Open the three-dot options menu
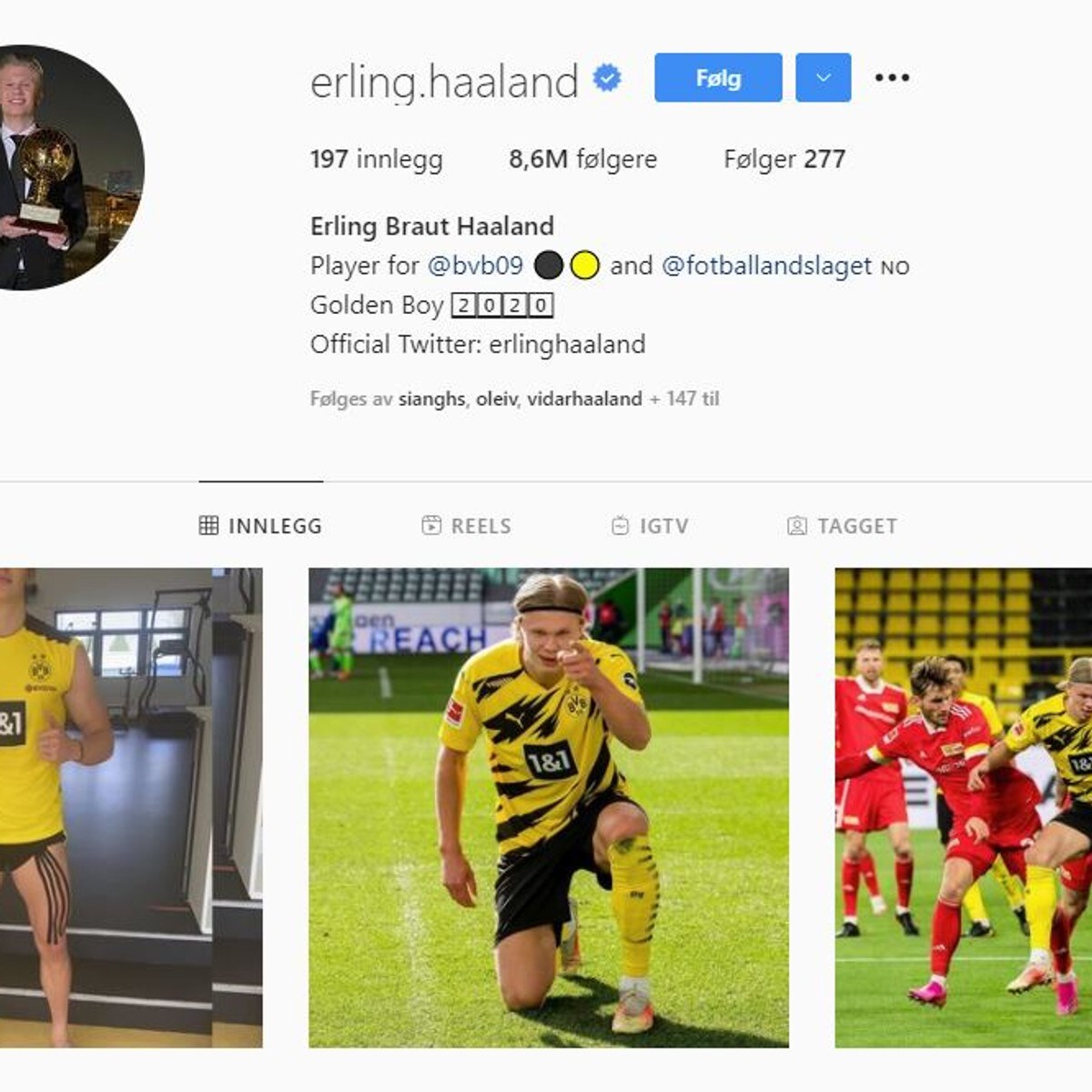This screenshot has height=1092, width=1092. (x=892, y=77)
